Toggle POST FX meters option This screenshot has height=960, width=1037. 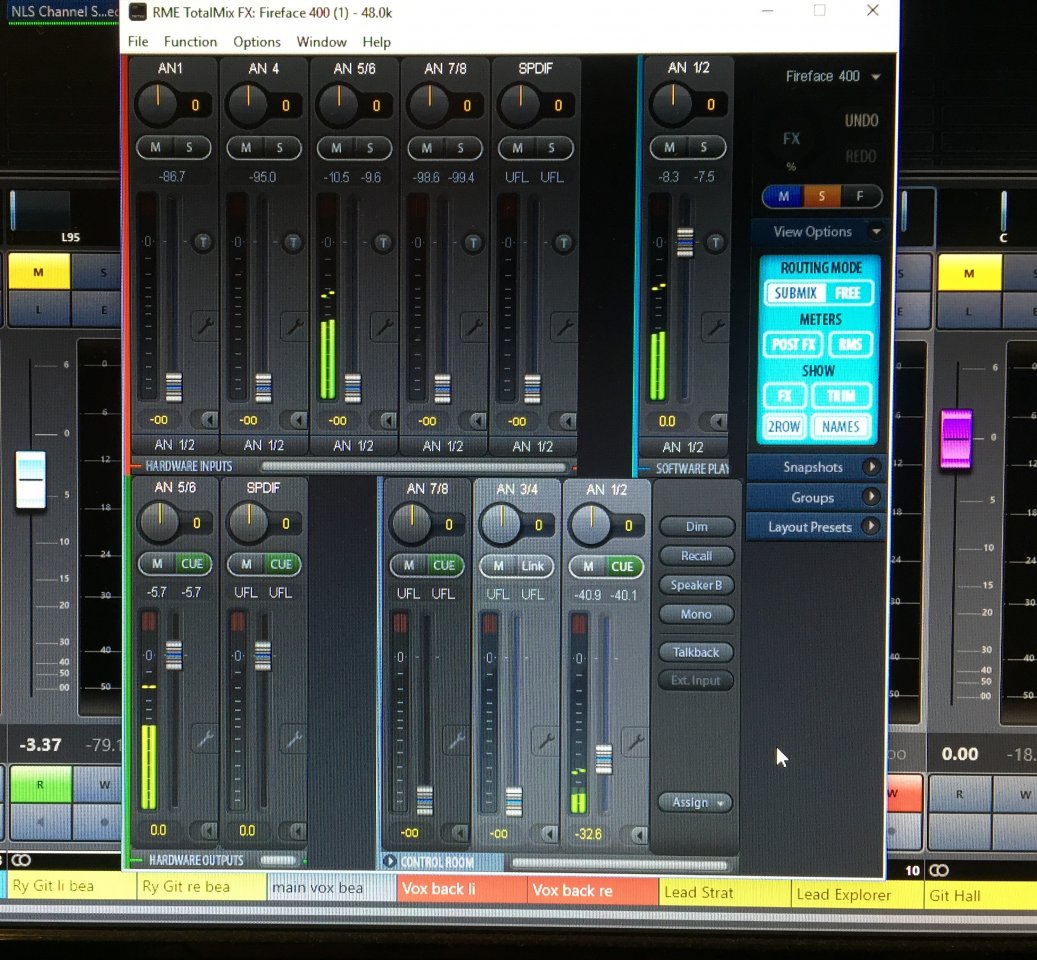point(794,344)
